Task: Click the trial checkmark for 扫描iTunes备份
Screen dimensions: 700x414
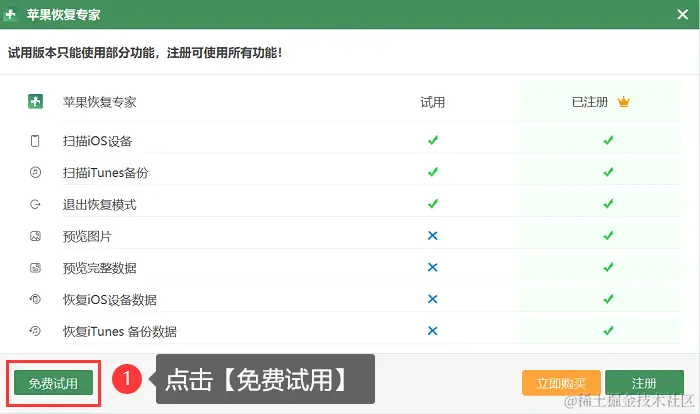Action: pos(433,172)
